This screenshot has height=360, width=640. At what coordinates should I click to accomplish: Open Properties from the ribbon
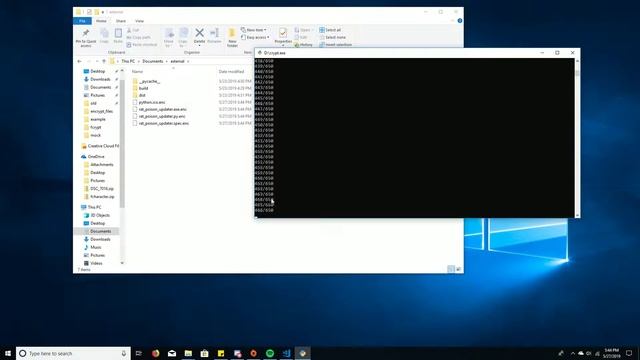282,36
